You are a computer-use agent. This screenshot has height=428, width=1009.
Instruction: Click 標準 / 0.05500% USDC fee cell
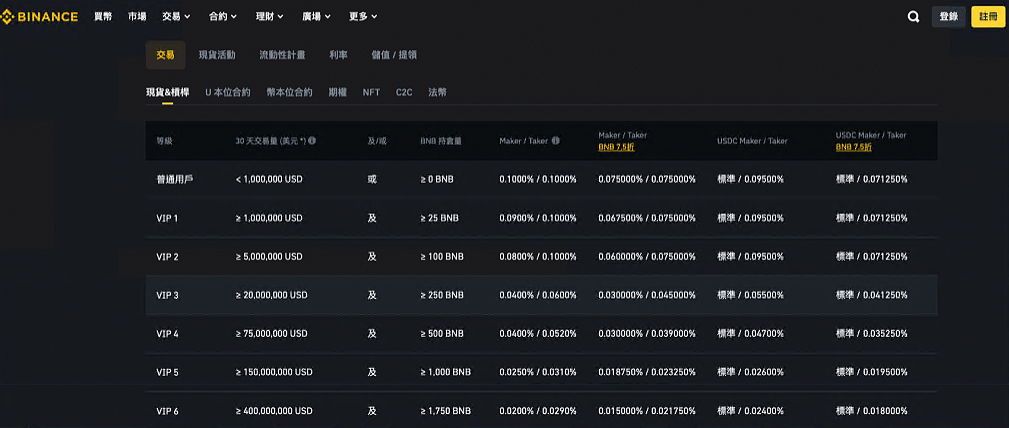[x=750, y=295]
